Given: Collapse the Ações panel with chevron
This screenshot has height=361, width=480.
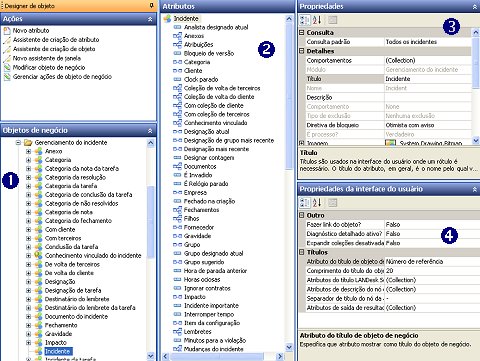Looking at the screenshot, I should (x=150, y=19).
